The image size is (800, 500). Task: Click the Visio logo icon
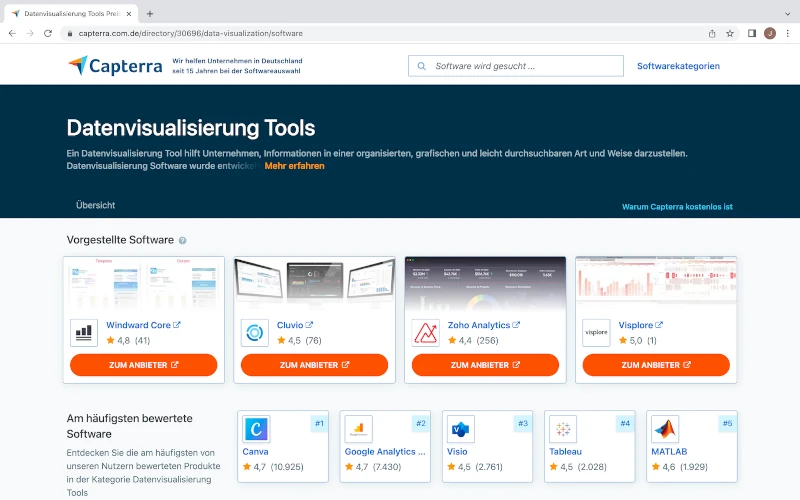coord(461,429)
